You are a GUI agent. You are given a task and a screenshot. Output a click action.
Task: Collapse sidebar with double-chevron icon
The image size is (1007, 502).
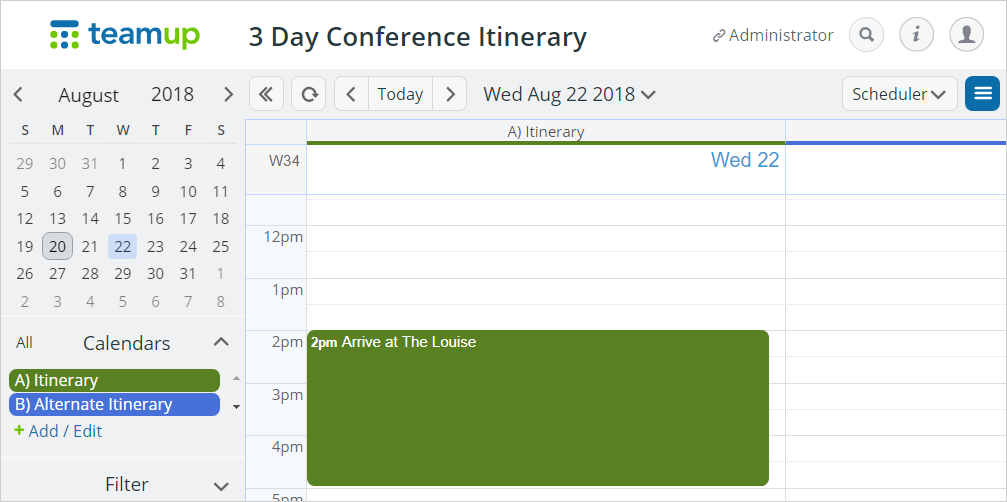coord(266,94)
